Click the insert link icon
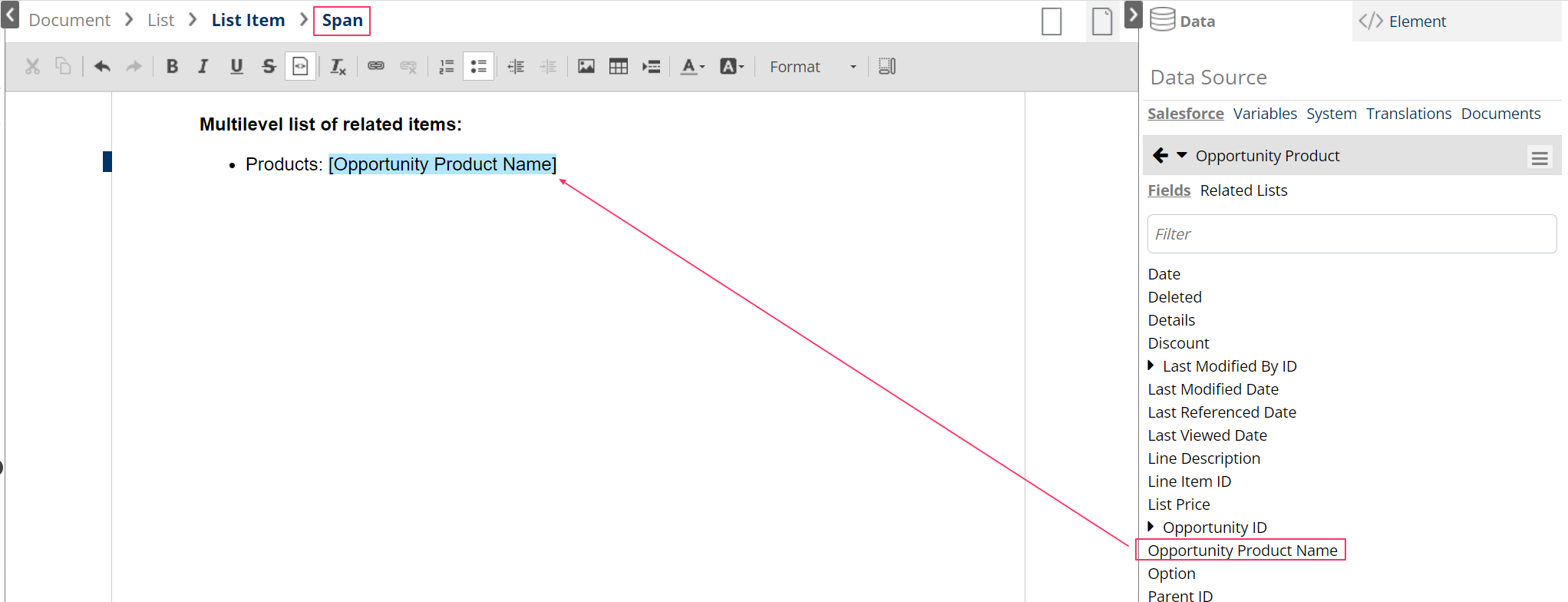The image size is (1568, 602). point(376,67)
